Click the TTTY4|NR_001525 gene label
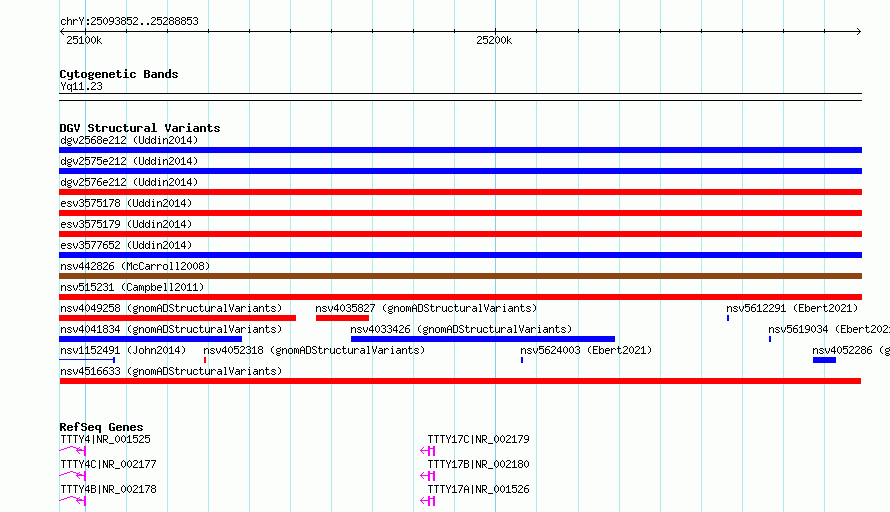890x512 pixels. coord(106,439)
